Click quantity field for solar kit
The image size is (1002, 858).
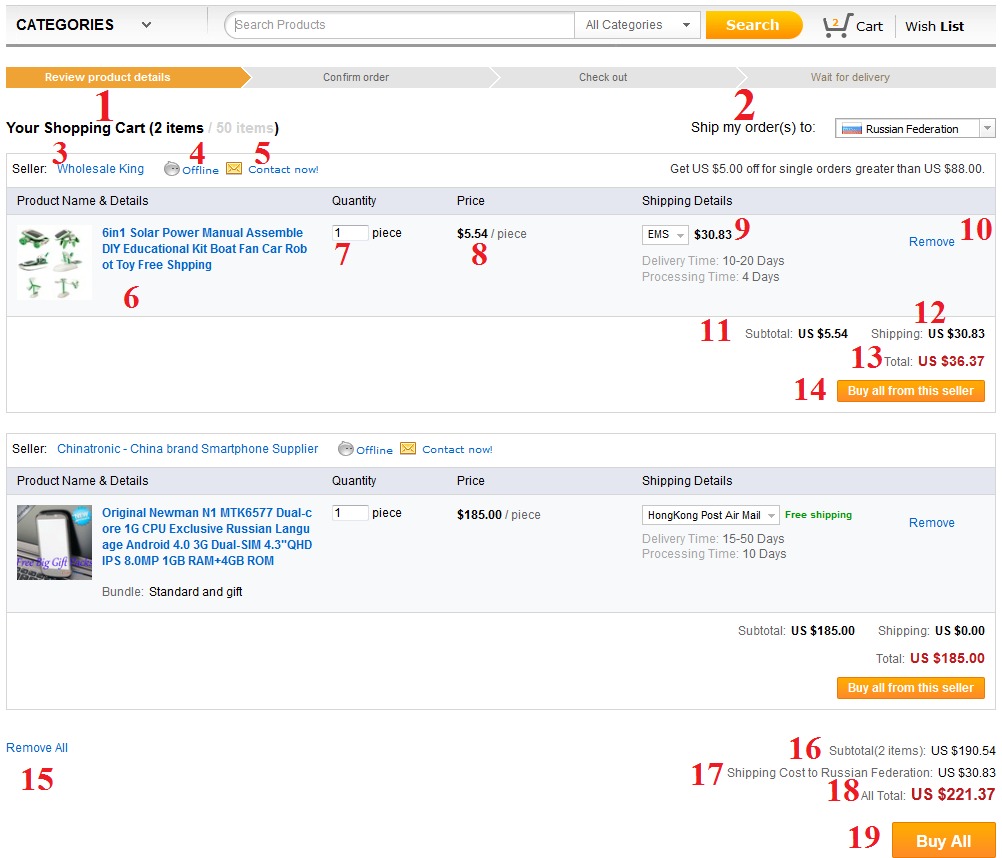(x=350, y=233)
